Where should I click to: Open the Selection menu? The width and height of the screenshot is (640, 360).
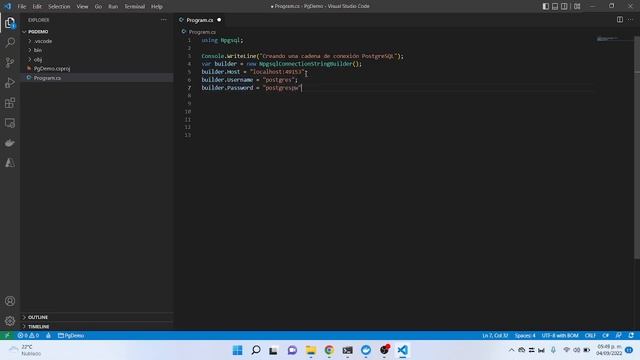(x=59, y=7)
